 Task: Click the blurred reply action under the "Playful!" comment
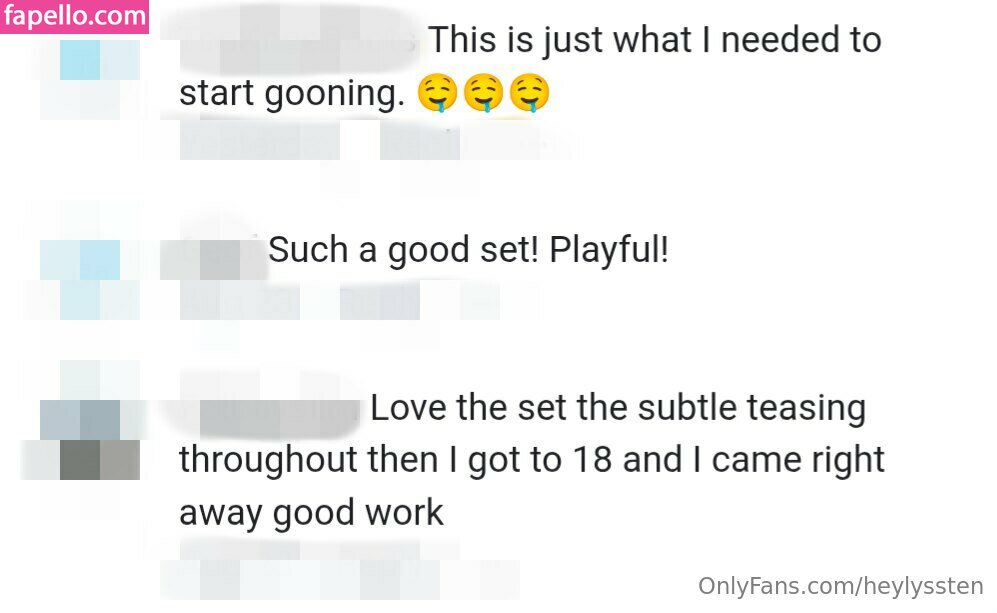(380, 300)
